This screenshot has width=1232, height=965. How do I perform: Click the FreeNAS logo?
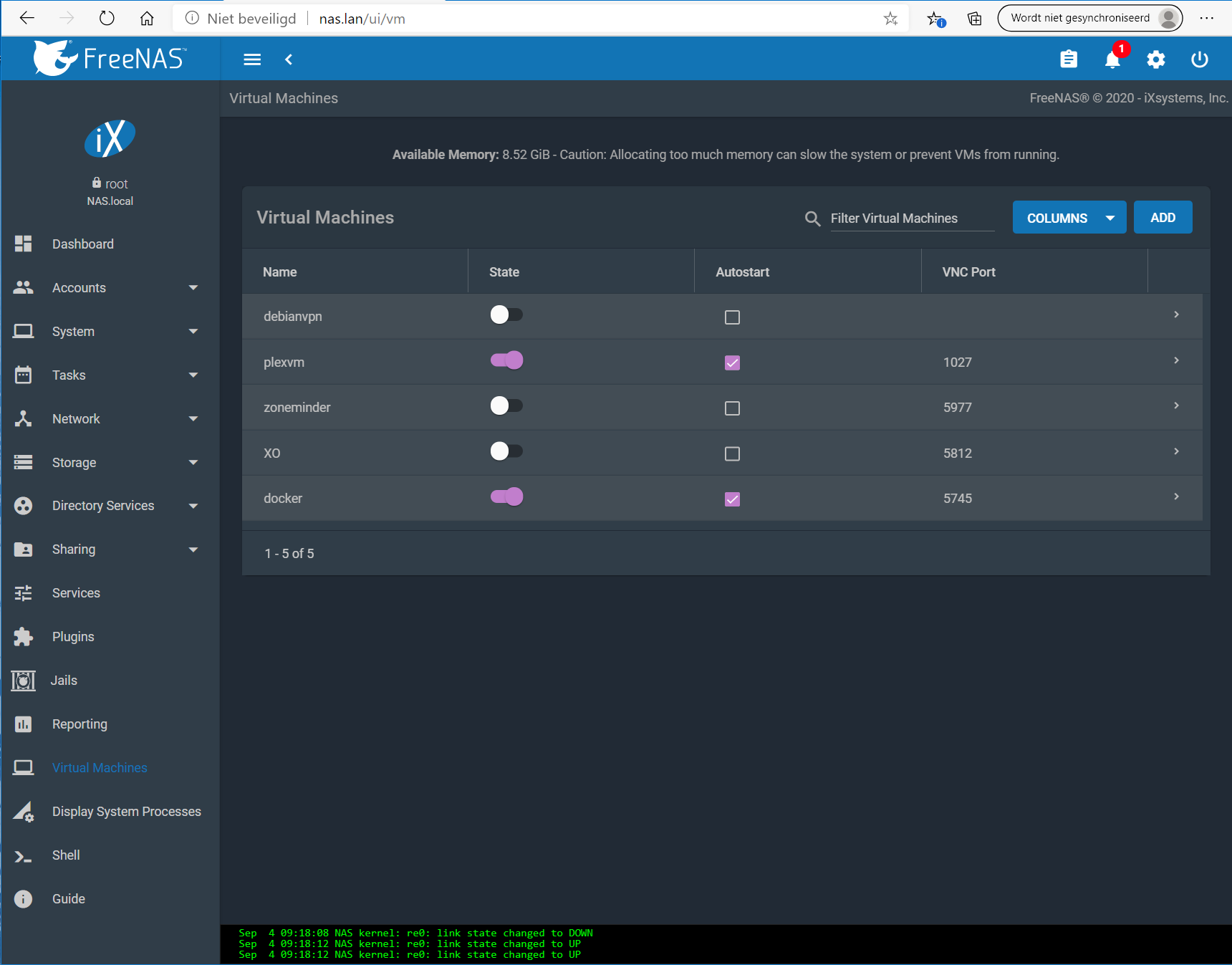coord(110,58)
